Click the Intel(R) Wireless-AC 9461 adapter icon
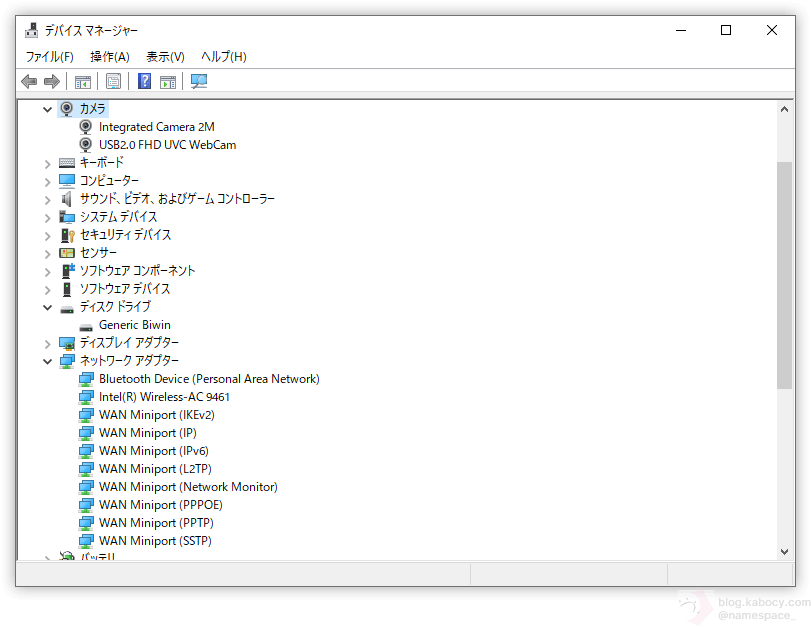811x627 pixels. point(86,397)
